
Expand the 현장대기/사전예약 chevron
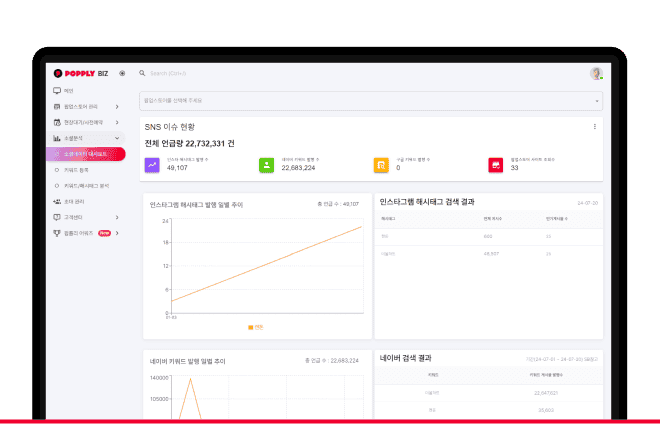117,122
